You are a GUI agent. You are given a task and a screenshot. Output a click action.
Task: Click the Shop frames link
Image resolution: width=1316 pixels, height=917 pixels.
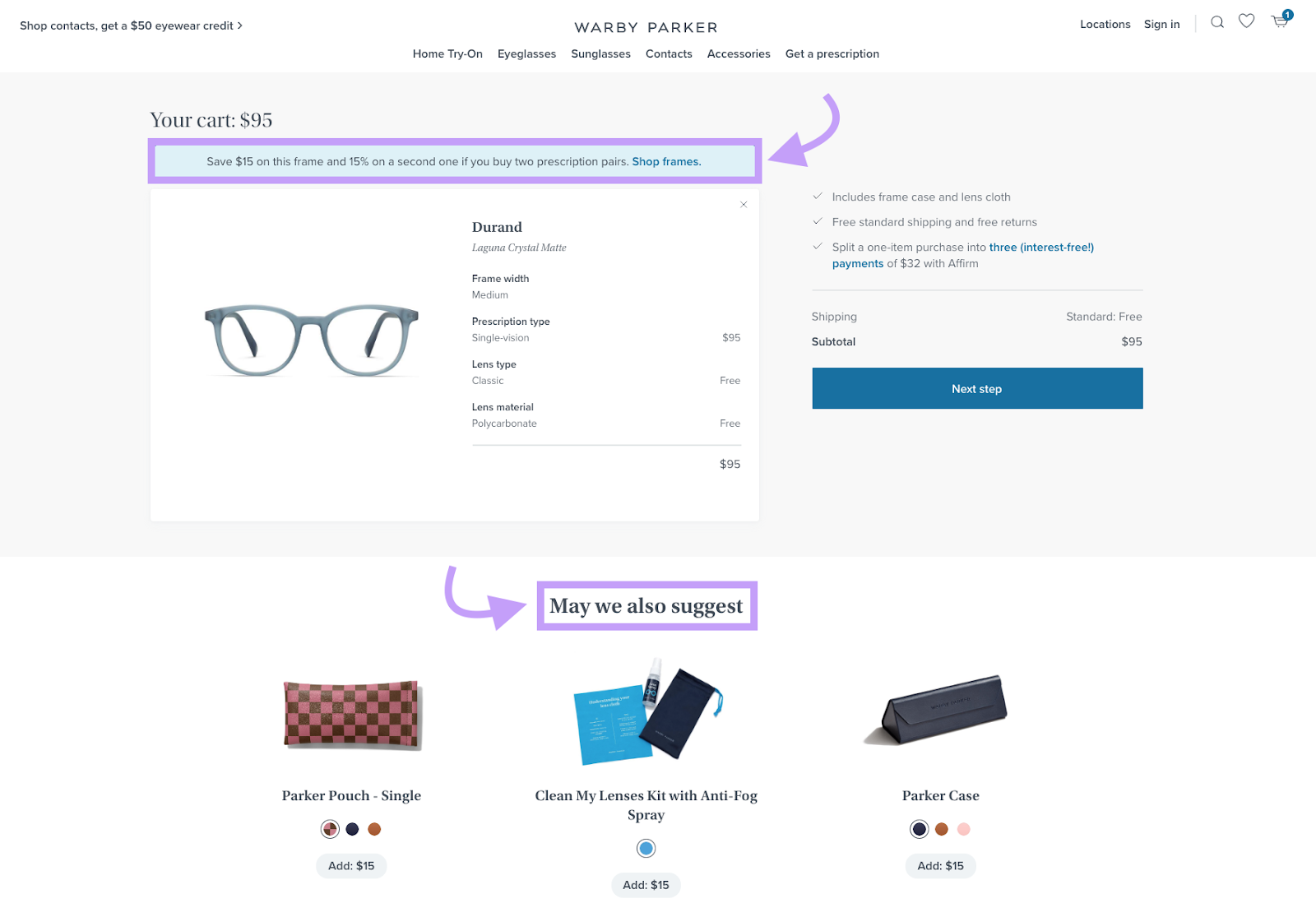pyautogui.click(x=666, y=161)
